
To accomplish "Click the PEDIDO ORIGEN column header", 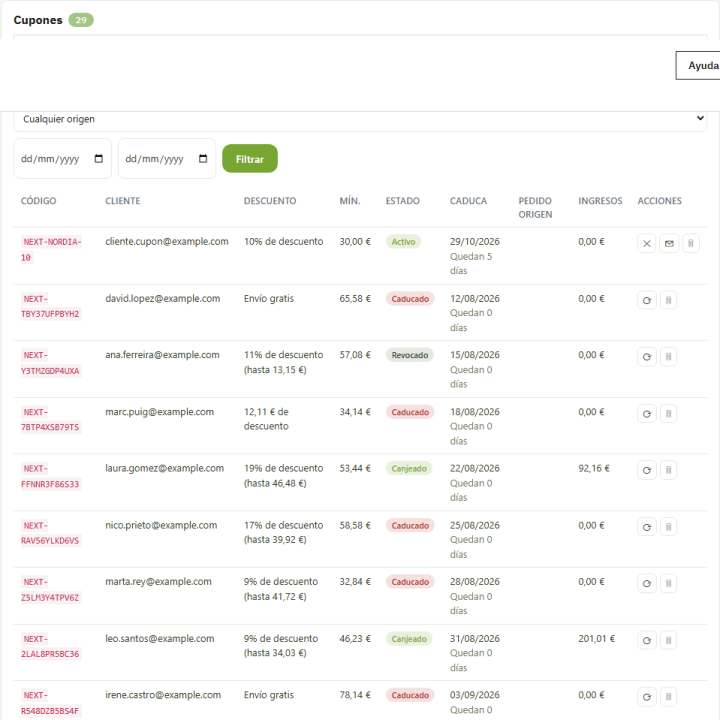I will tap(535, 208).
